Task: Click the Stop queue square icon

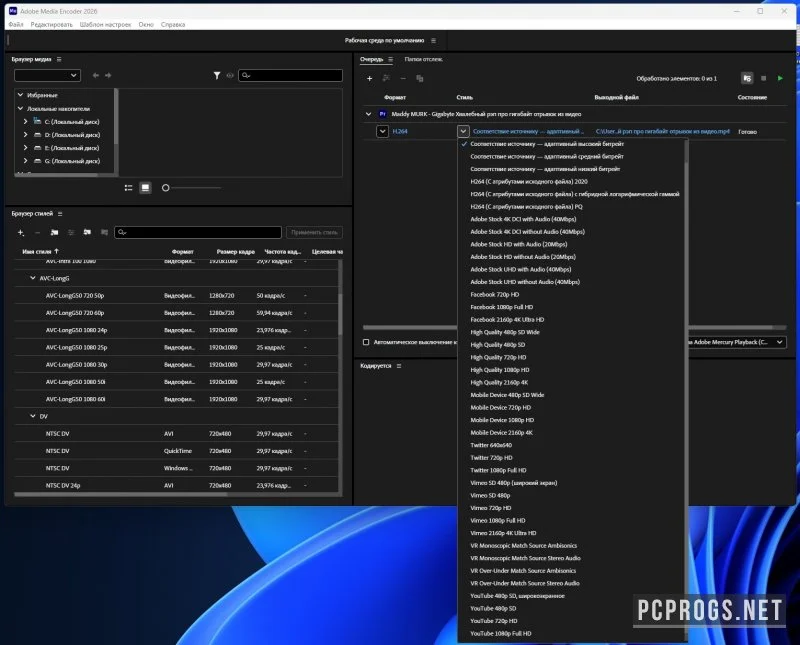Action: pyautogui.click(x=764, y=79)
